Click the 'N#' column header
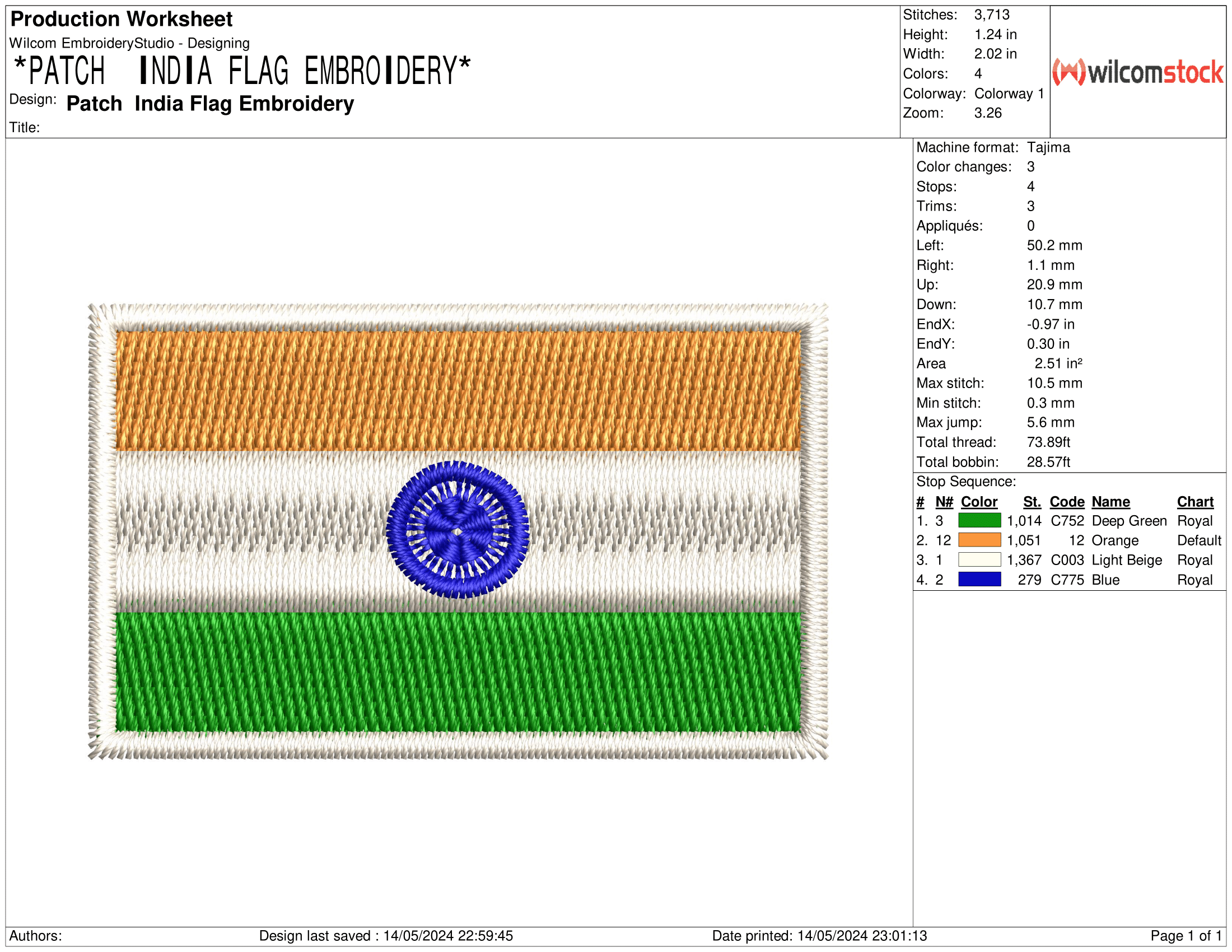This screenshot has width=1232, height=952. [x=944, y=502]
